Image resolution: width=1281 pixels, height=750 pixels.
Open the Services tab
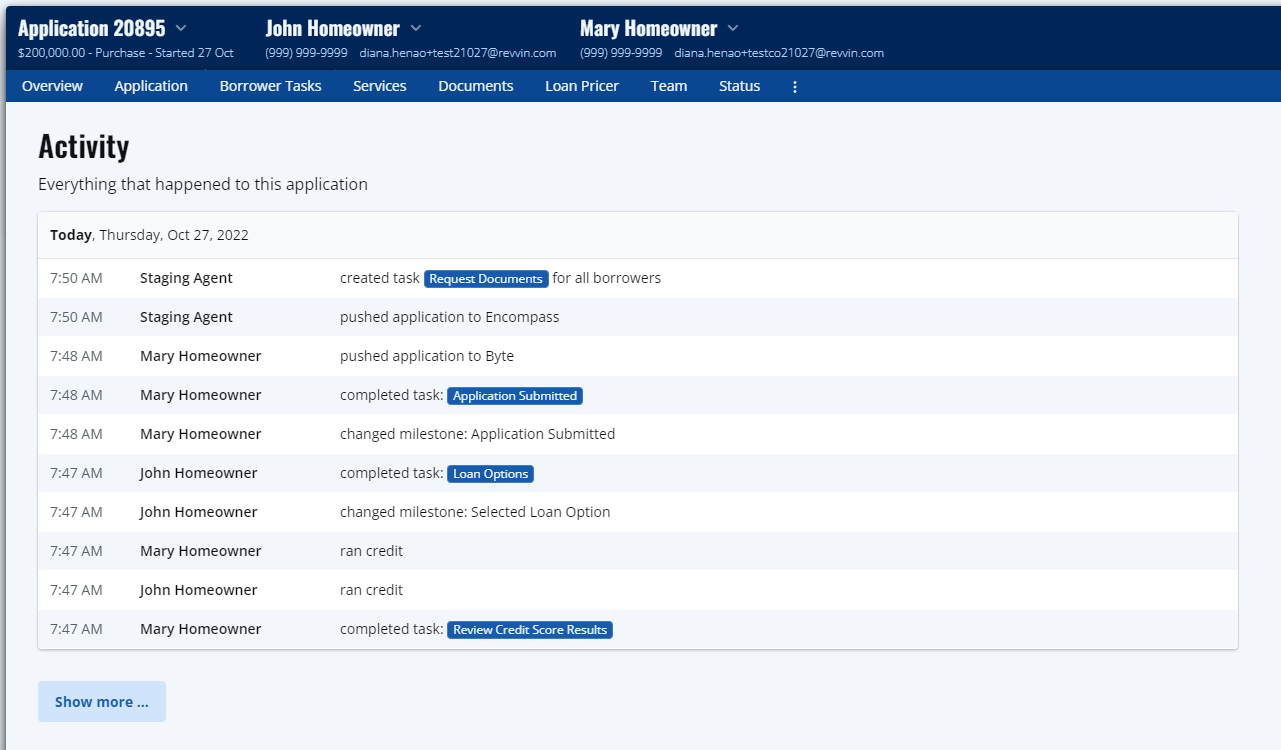point(379,86)
